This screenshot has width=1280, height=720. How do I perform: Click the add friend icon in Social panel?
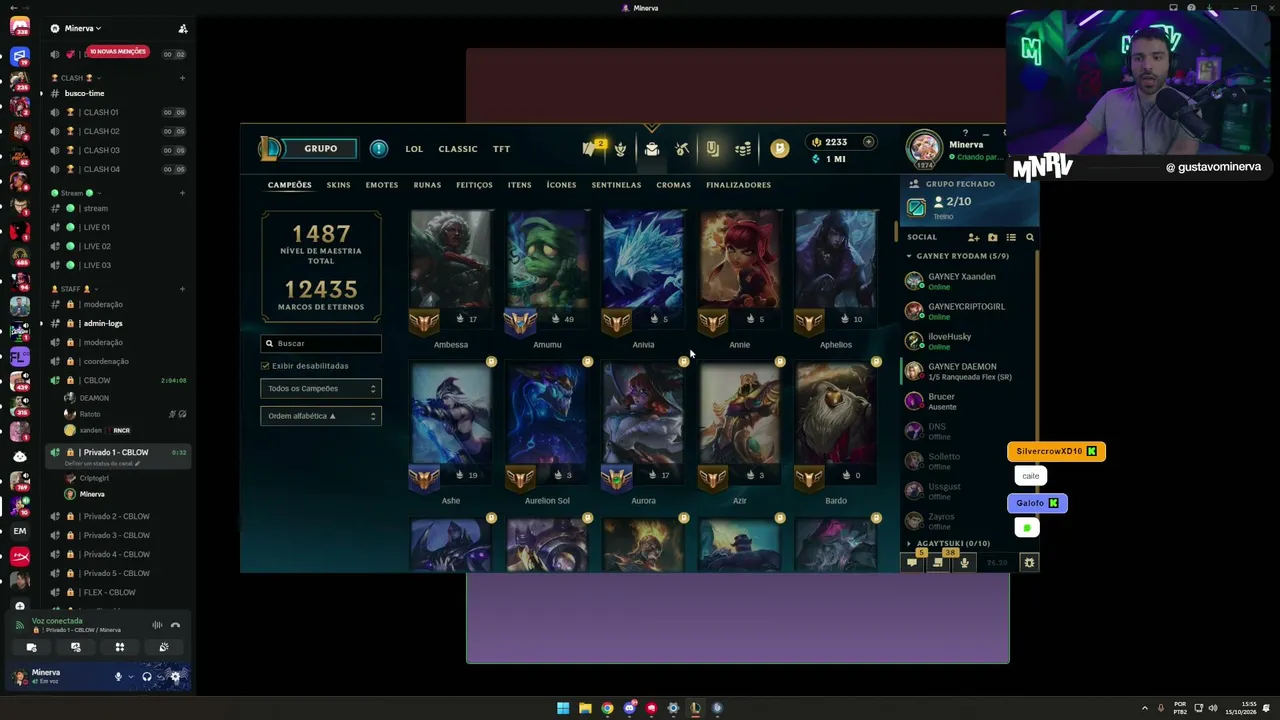pyautogui.click(x=973, y=238)
